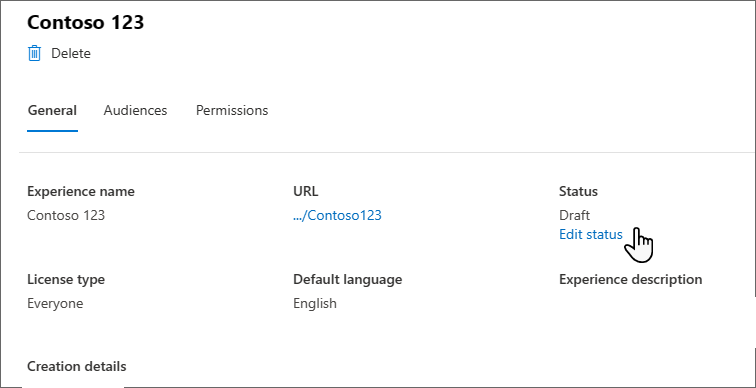
Task: Click the Contoso 123 page heading
Action: (85, 23)
